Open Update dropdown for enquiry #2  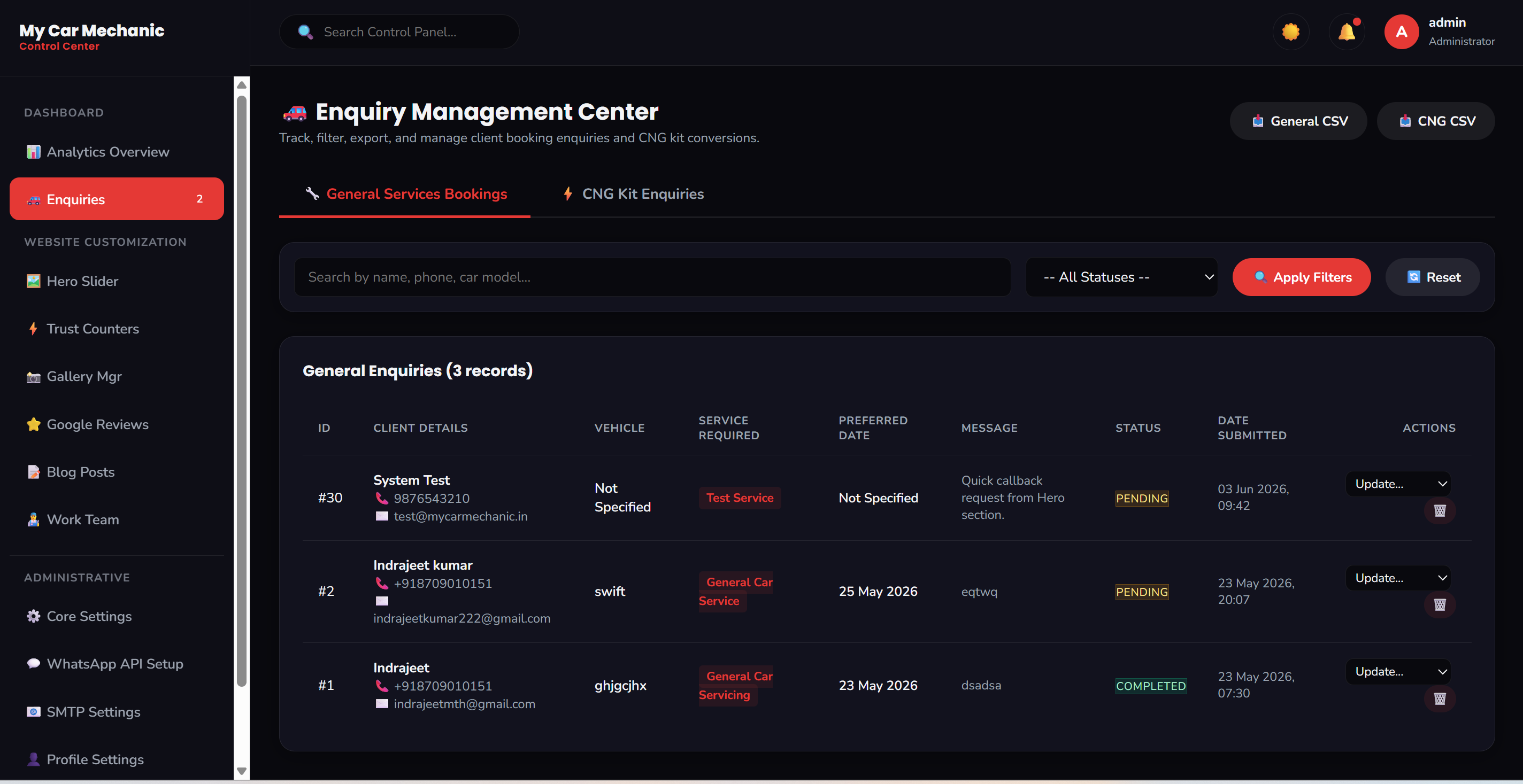1398,578
